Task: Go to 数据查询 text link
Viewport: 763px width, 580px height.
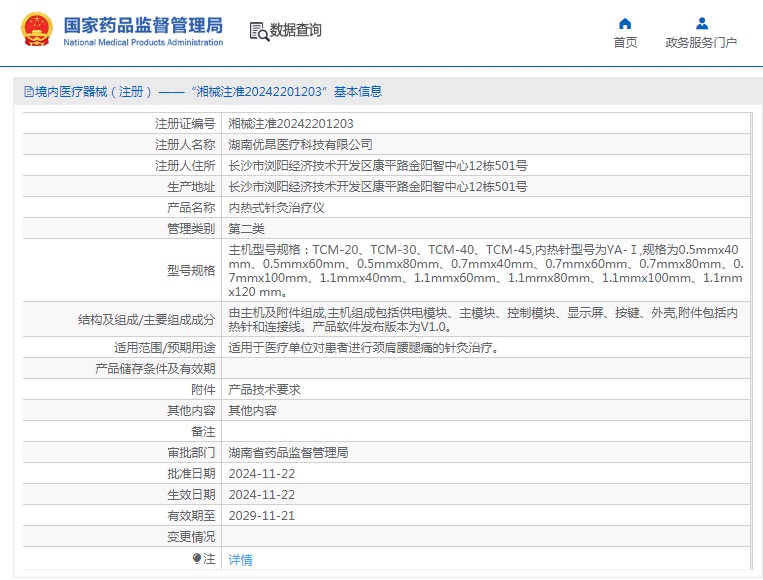Action: [x=296, y=31]
